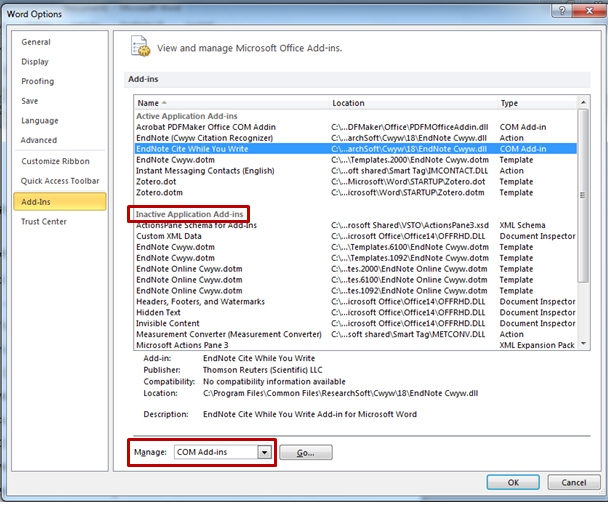Select Instant Messaging Contacts (English) row
This screenshot has width=610, height=505.
pyautogui.click(x=356, y=171)
